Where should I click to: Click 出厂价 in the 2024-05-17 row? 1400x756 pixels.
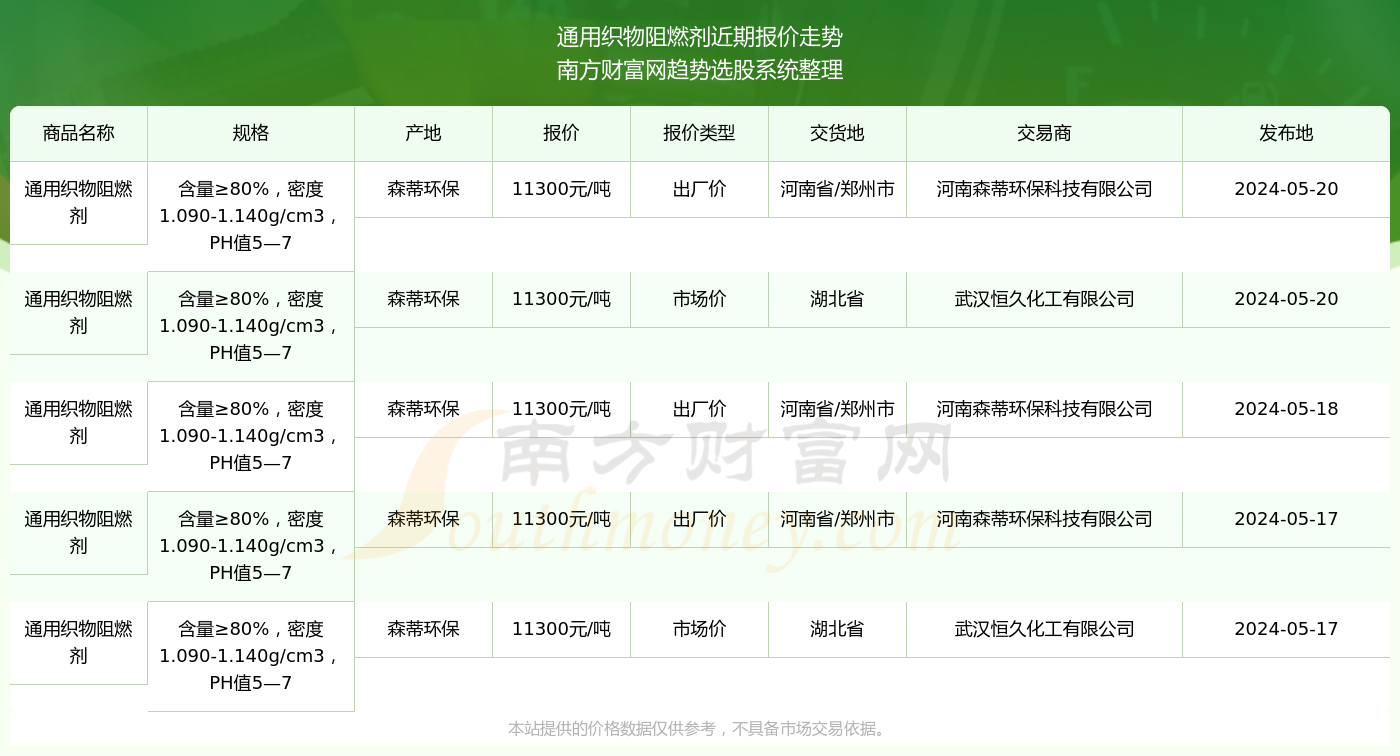point(700,519)
